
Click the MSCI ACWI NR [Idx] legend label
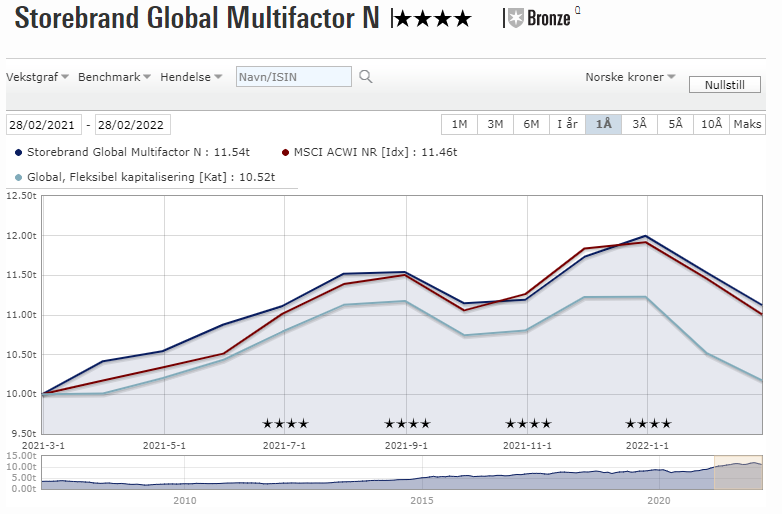tap(375, 152)
